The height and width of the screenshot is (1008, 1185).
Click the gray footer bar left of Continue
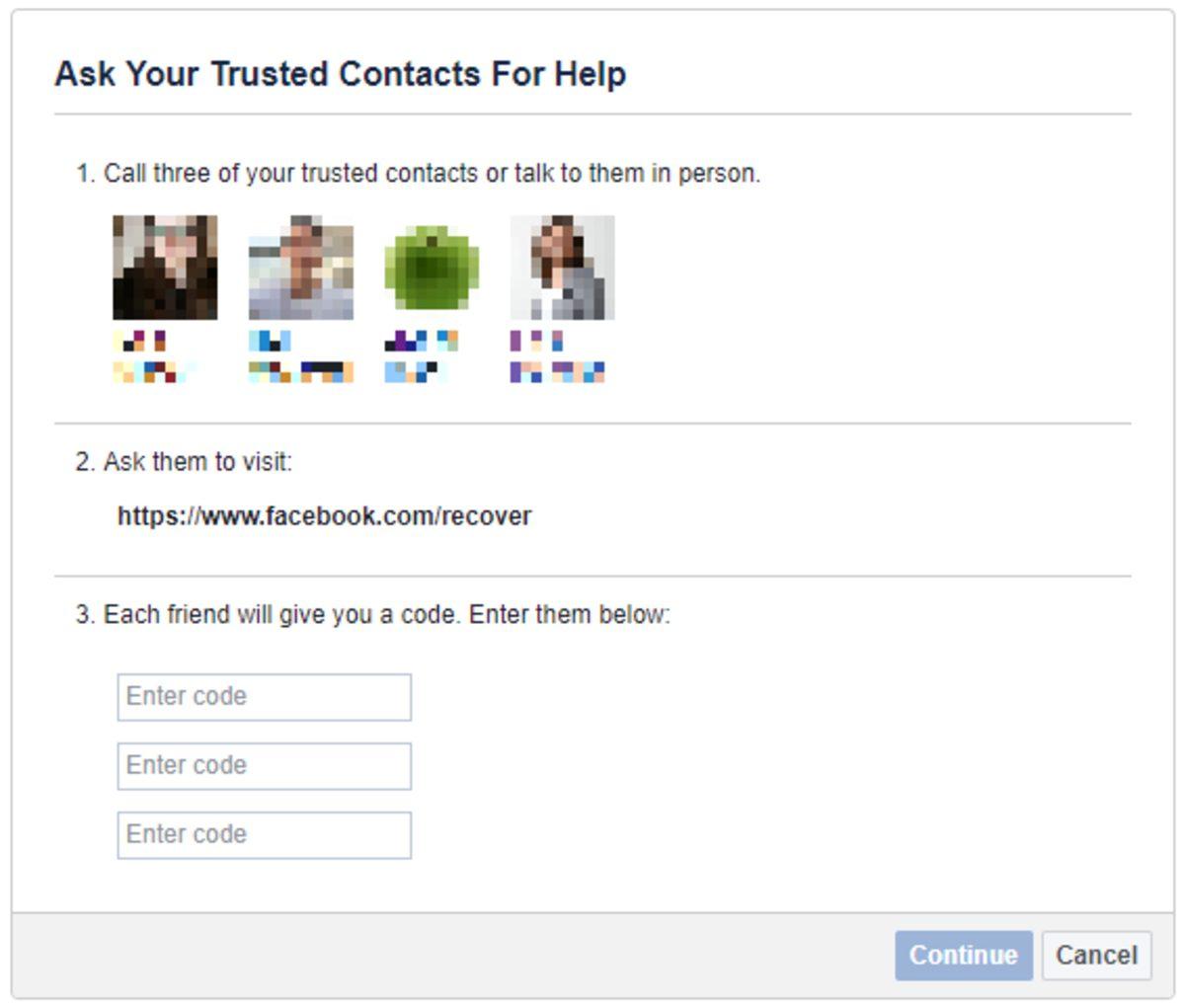click(444, 956)
